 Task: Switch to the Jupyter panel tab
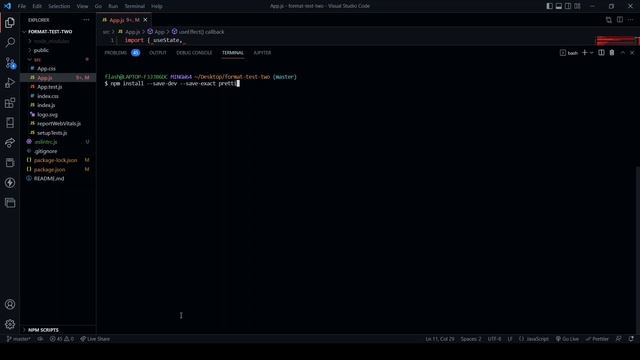(x=262, y=53)
